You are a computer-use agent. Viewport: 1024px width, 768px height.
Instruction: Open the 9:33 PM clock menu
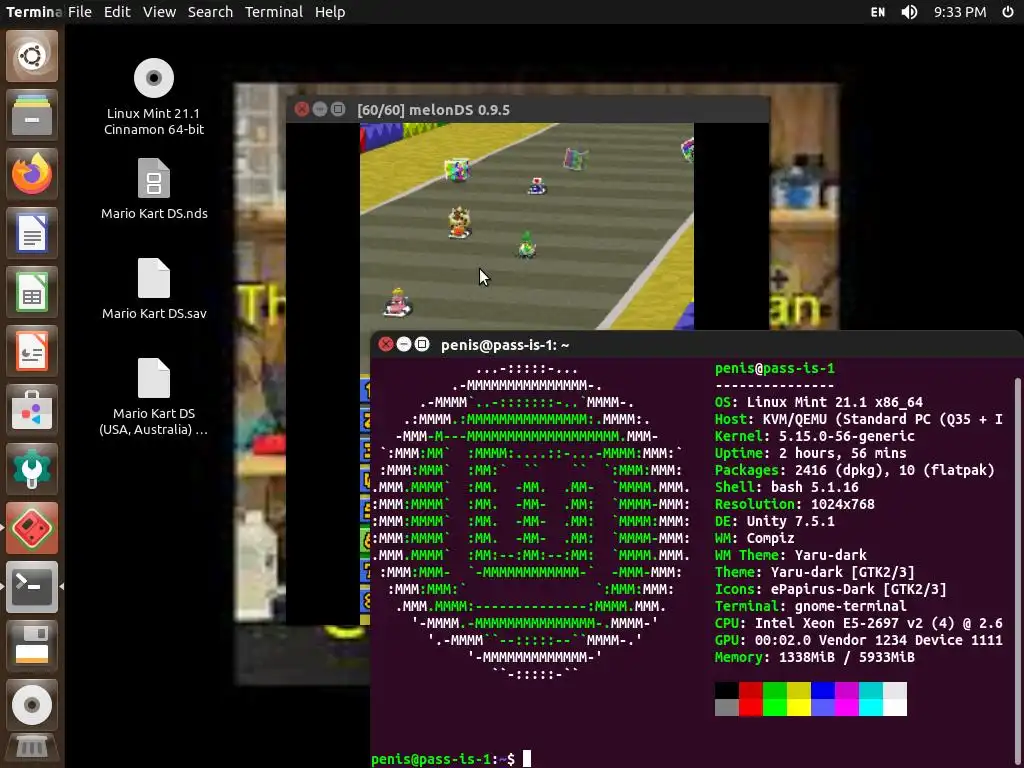(x=960, y=12)
